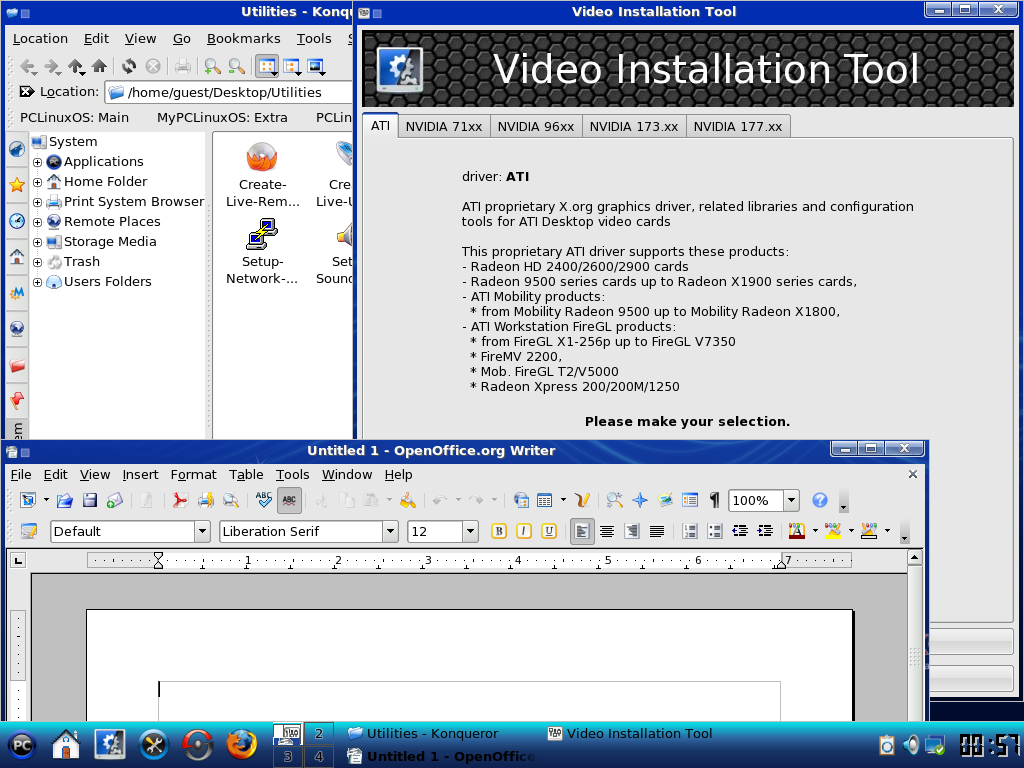Screen dimensions: 1024x768
Task: Click Format Paintbrush icon in Writer
Action: [x=408, y=500]
